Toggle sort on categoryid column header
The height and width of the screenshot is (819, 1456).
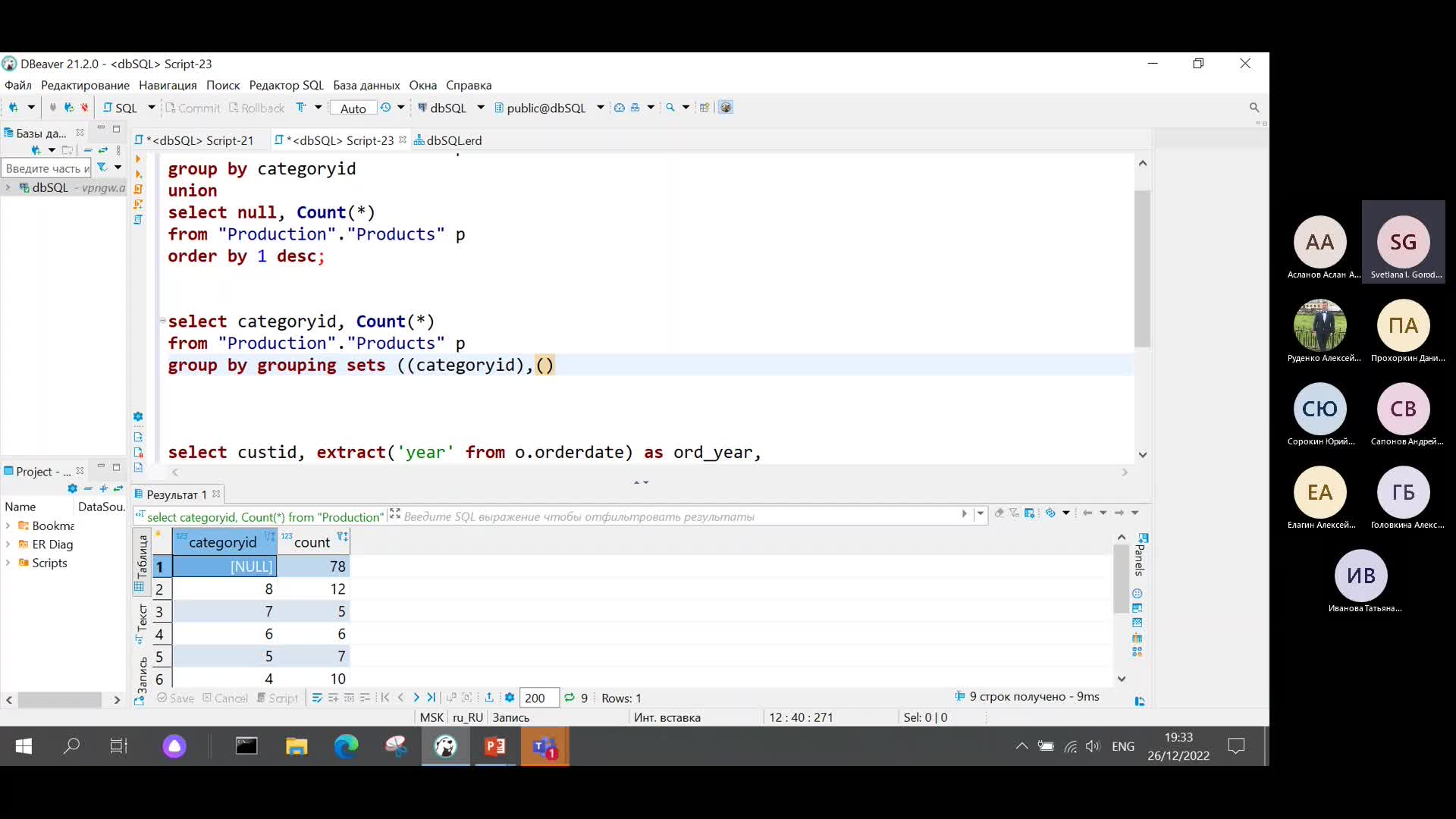[270, 537]
